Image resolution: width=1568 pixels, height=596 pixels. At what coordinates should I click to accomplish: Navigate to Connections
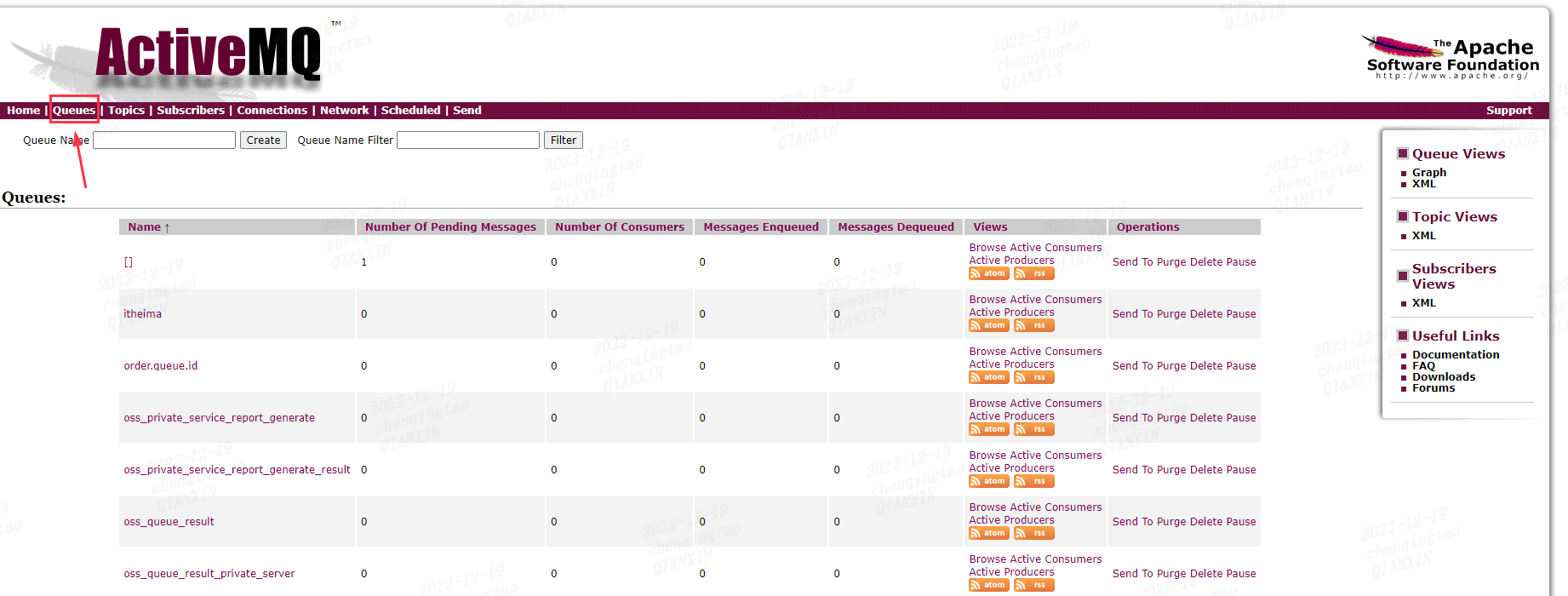tap(272, 111)
